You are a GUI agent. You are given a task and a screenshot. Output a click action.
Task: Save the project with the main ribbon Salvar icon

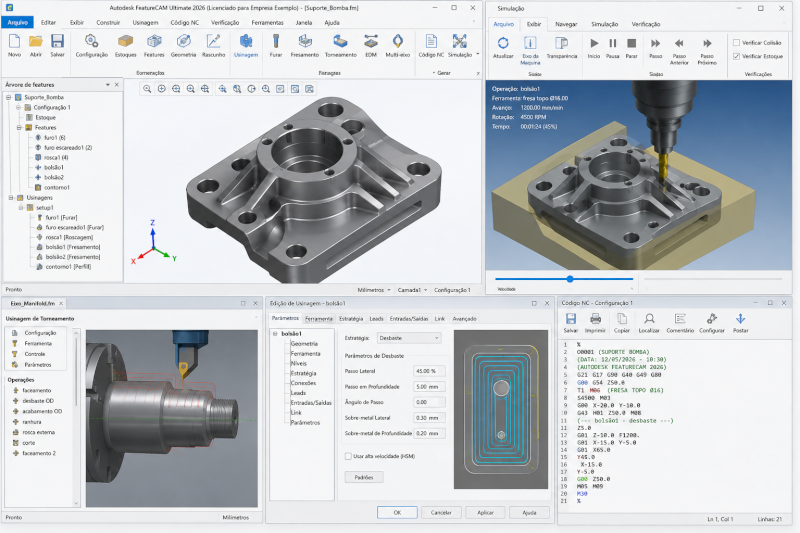[57, 41]
